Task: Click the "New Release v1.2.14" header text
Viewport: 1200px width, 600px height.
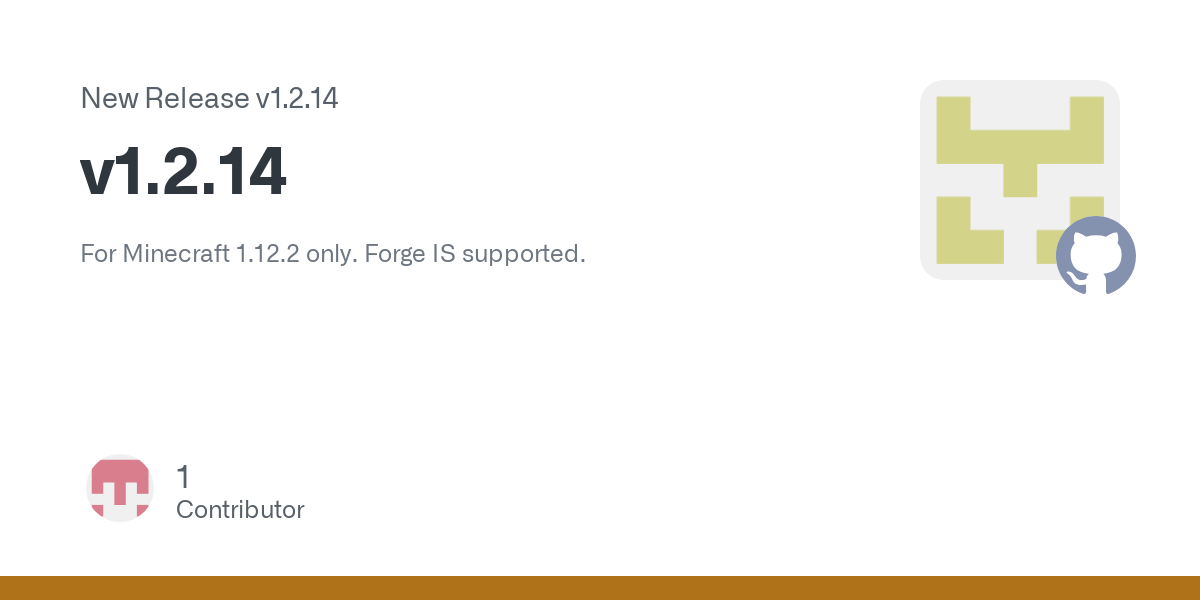Action: coord(209,98)
